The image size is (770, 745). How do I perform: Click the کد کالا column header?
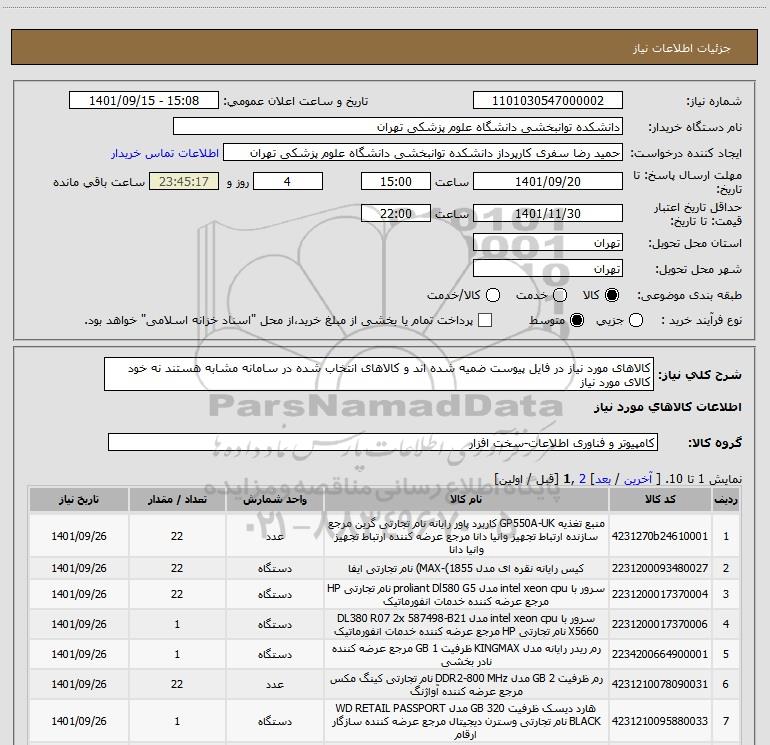click(x=660, y=499)
